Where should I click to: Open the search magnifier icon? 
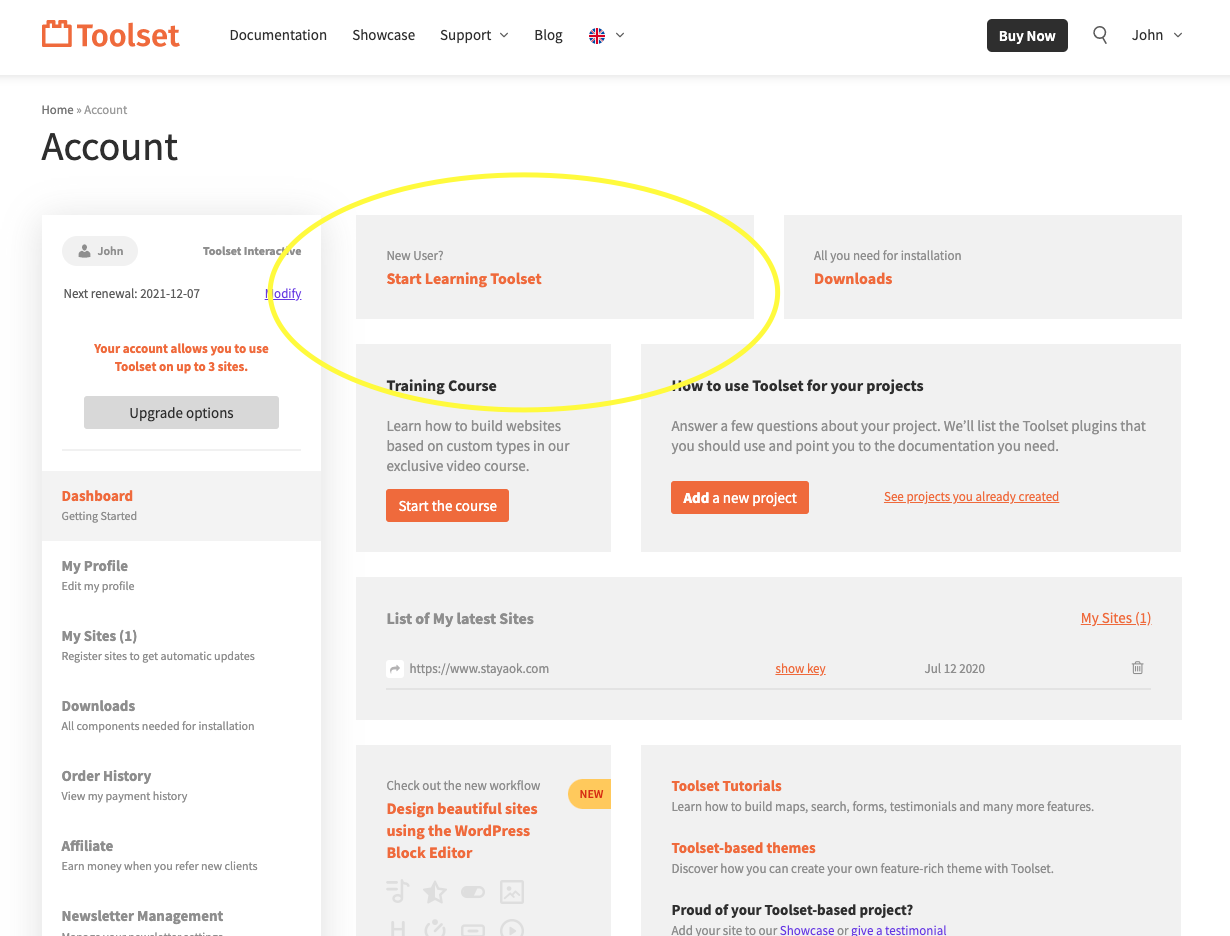tap(1100, 35)
